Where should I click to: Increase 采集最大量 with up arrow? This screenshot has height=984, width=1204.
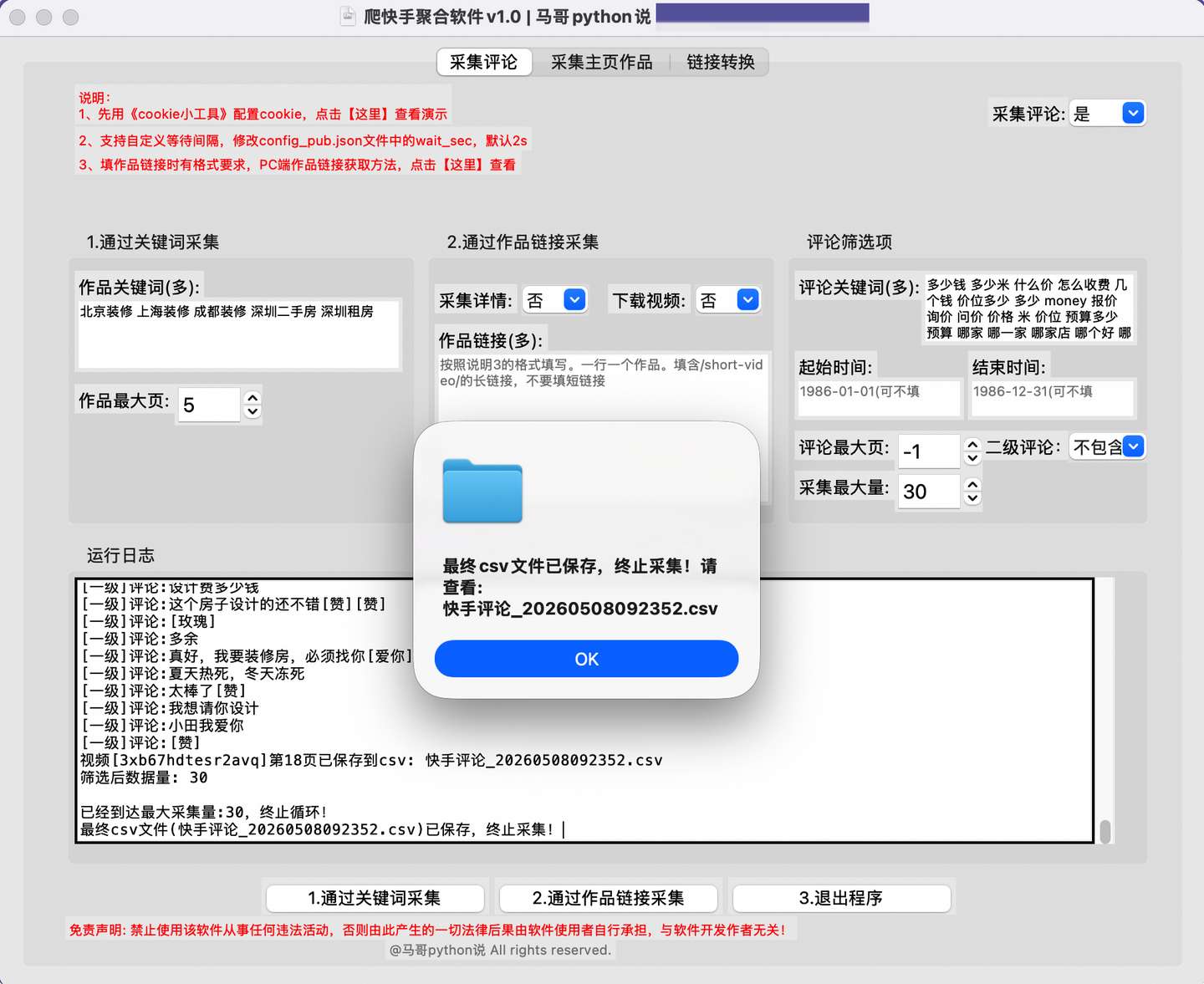972,484
